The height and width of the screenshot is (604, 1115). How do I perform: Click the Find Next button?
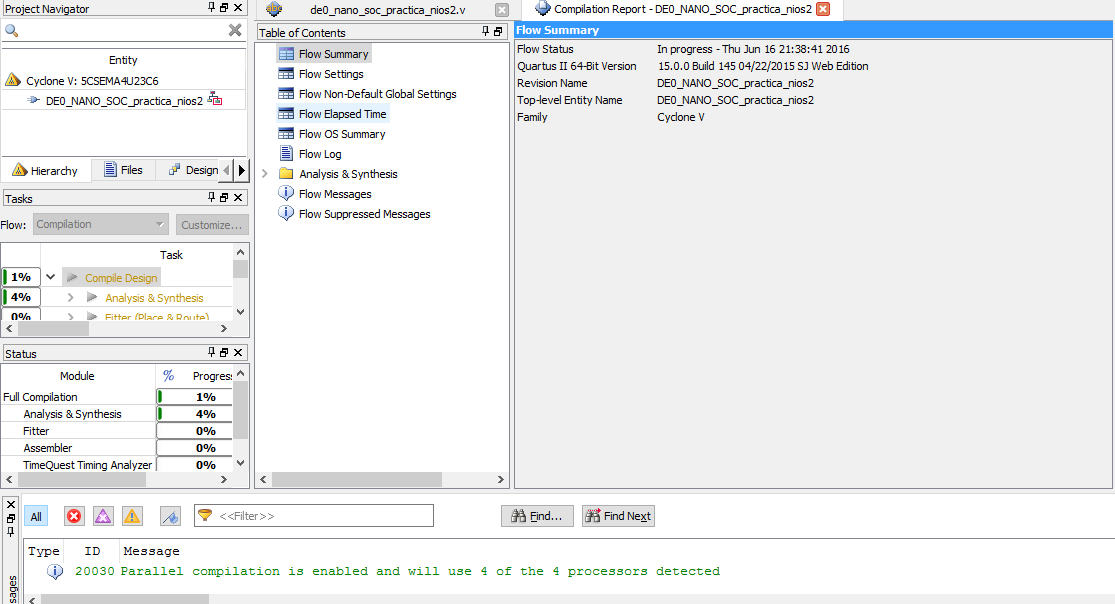618,516
